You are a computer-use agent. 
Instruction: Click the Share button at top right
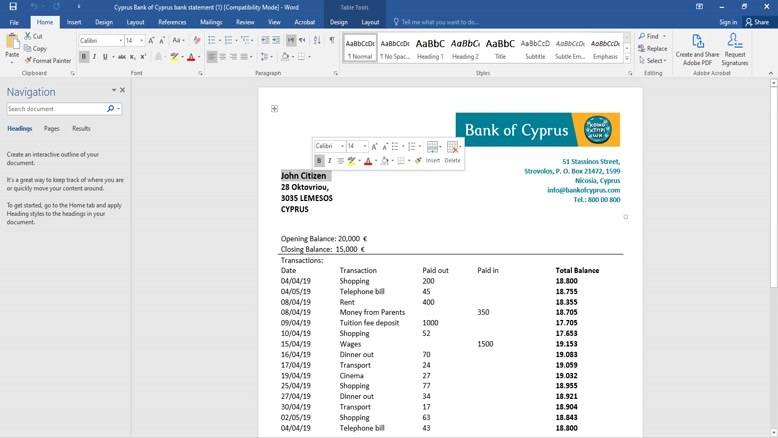(x=757, y=22)
